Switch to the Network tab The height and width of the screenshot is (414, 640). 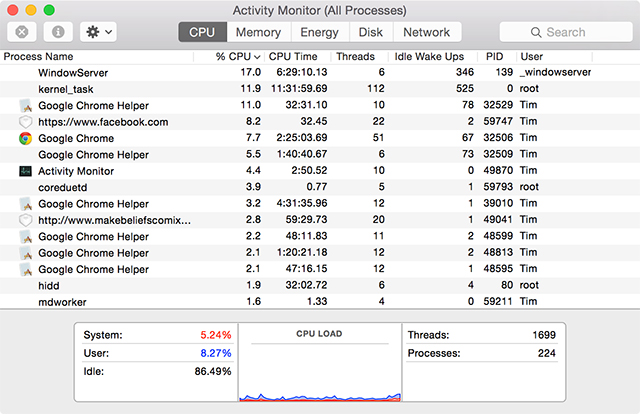coord(427,32)
